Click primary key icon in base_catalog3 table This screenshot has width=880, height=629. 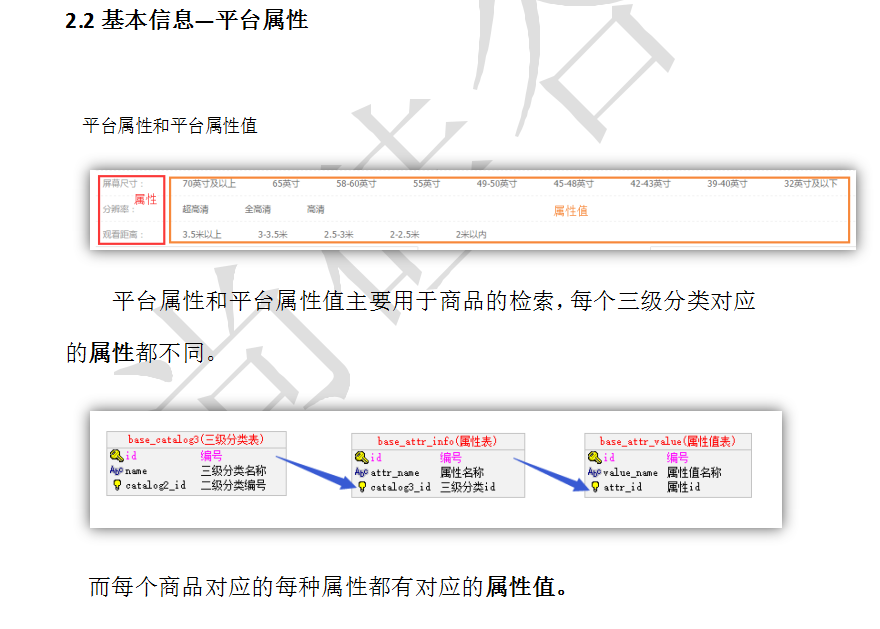(116, 456)
